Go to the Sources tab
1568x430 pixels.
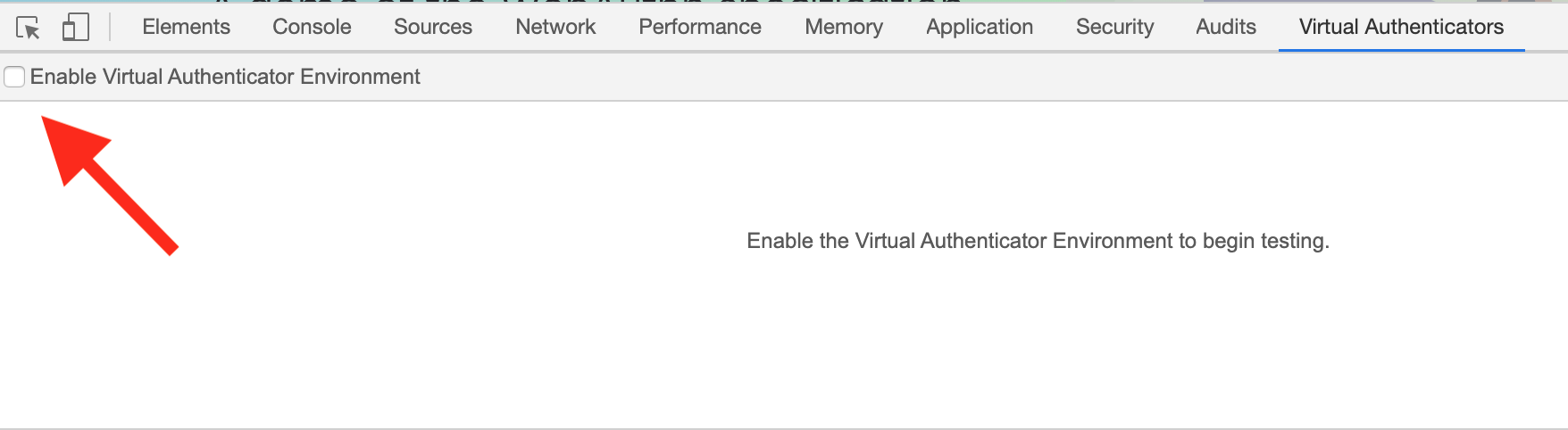pyautogui.click(x=433, y=27)
